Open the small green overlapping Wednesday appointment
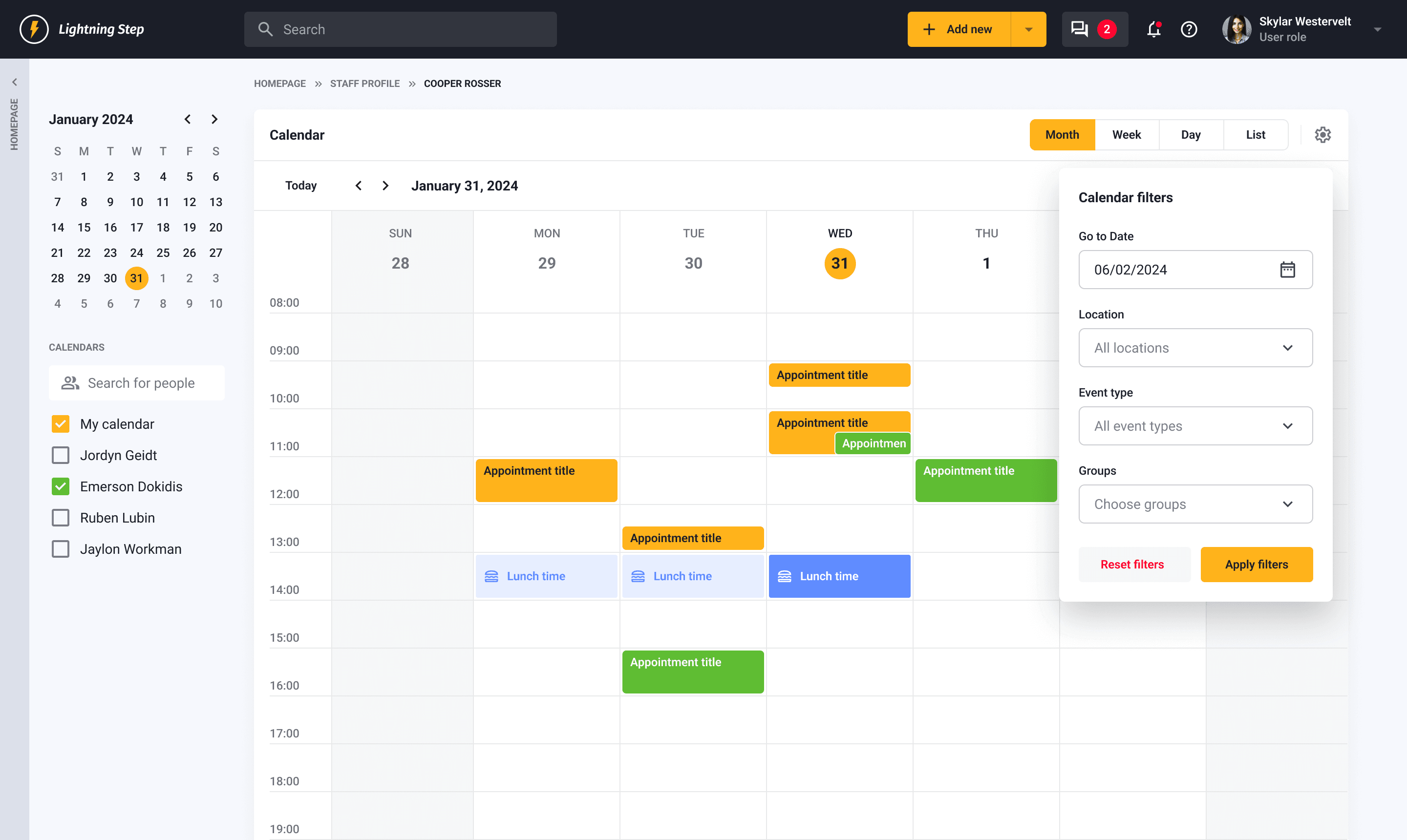The width and height of the screenshot is (1407, 840). click(873, 443)
